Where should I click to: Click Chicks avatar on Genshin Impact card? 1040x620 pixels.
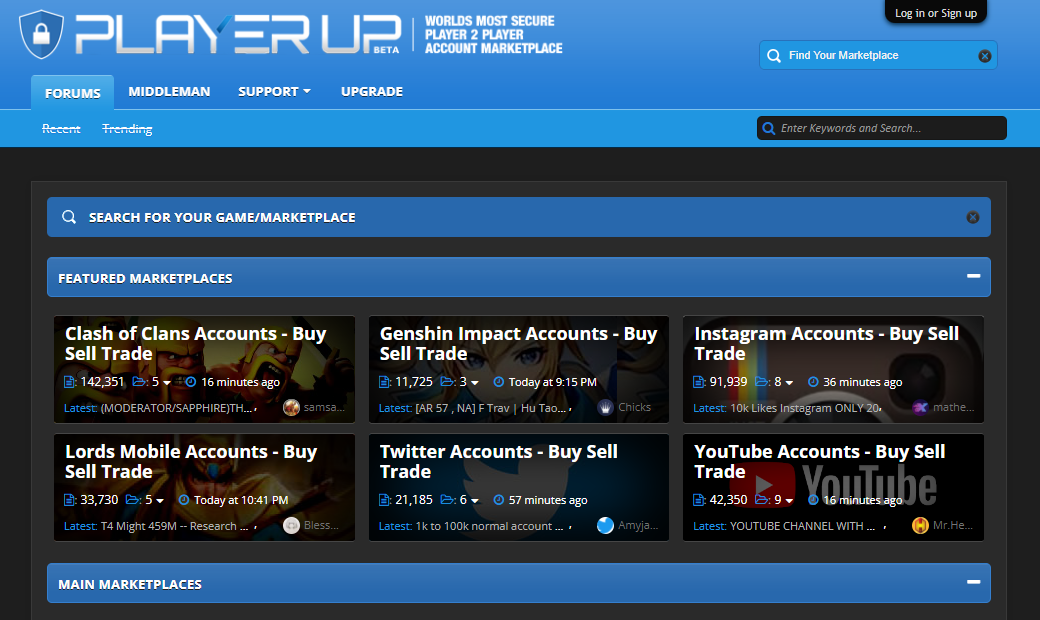pyautogui.click(x=606, y=407)
